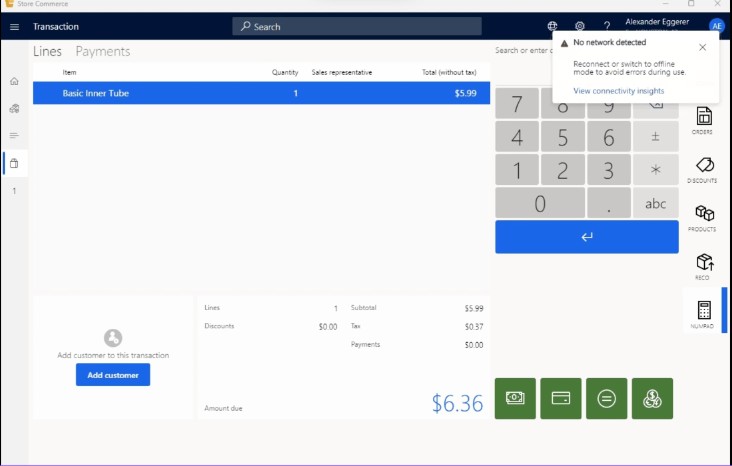Click the exact amount equals green button
The width and height of the screenshot is (732, 466).
pos(606,398)
